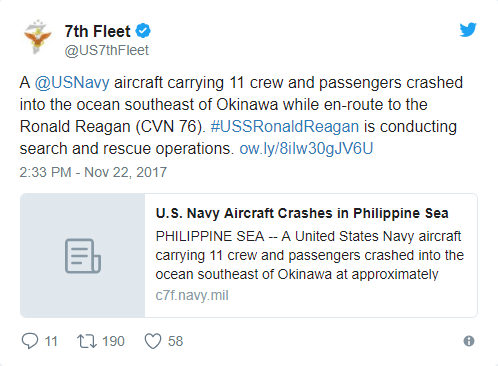
Task: Click the 190 retweets count
Action: point(113,341)
